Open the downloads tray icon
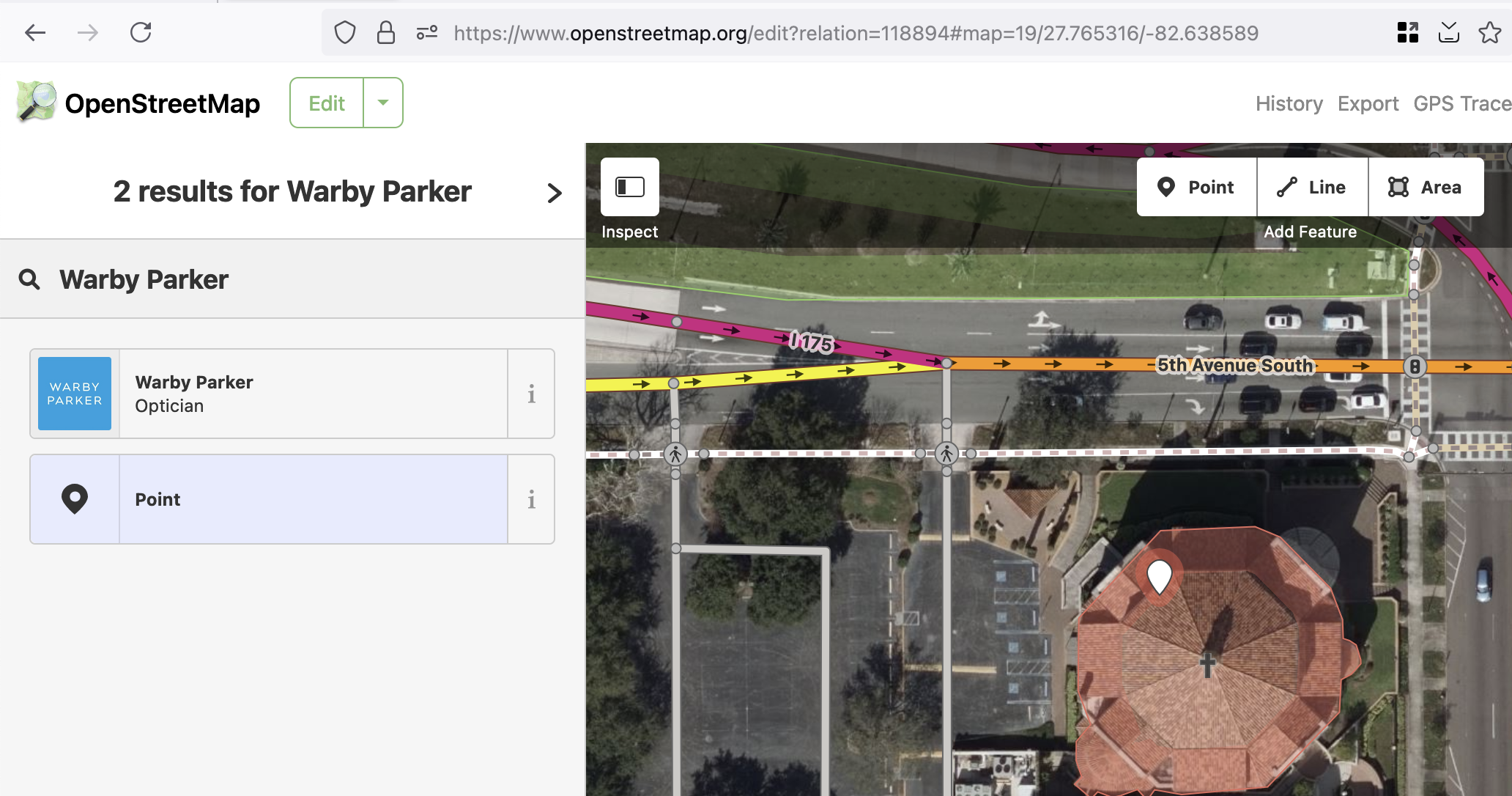 point(1448,32)
